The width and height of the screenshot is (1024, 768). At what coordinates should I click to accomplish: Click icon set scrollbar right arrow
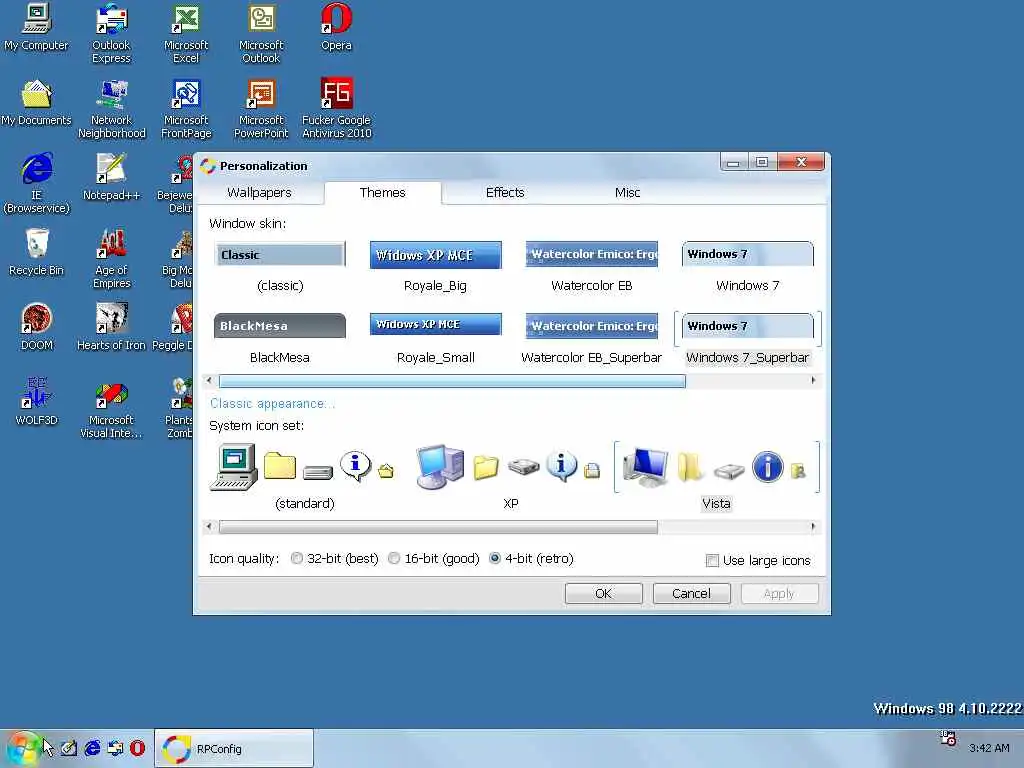[x=813, y=526]
